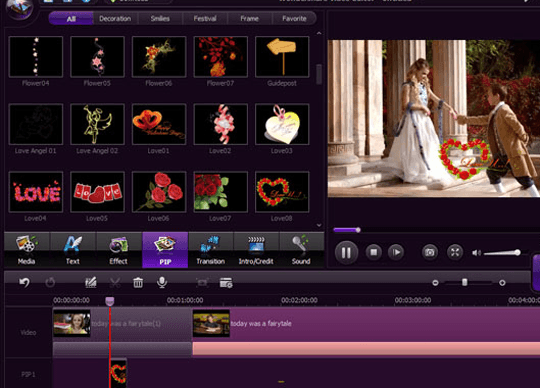Open the Transition panel

[x=211, y=250]
